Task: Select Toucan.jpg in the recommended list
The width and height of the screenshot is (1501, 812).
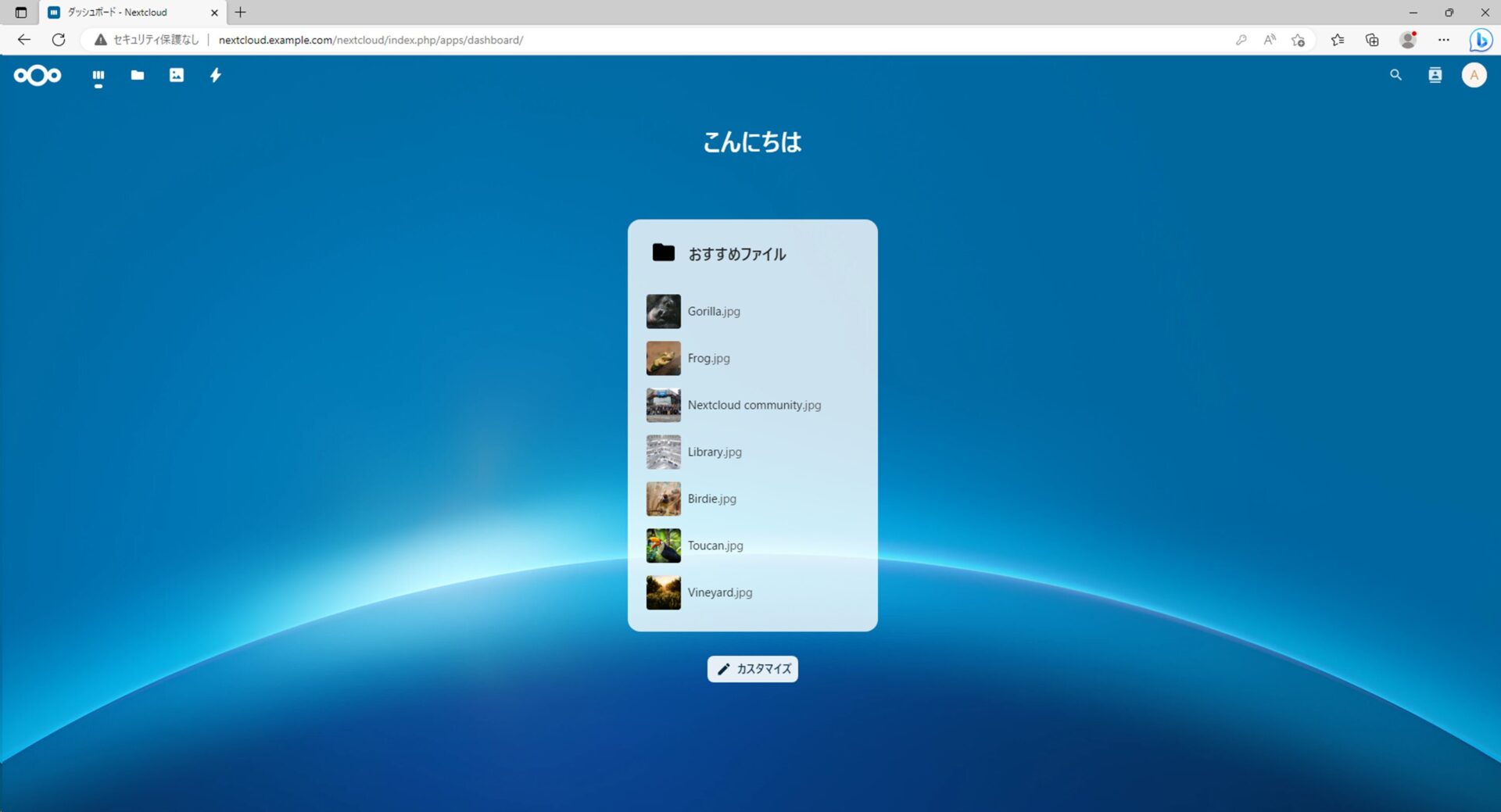Action: [x=715, y=546]
